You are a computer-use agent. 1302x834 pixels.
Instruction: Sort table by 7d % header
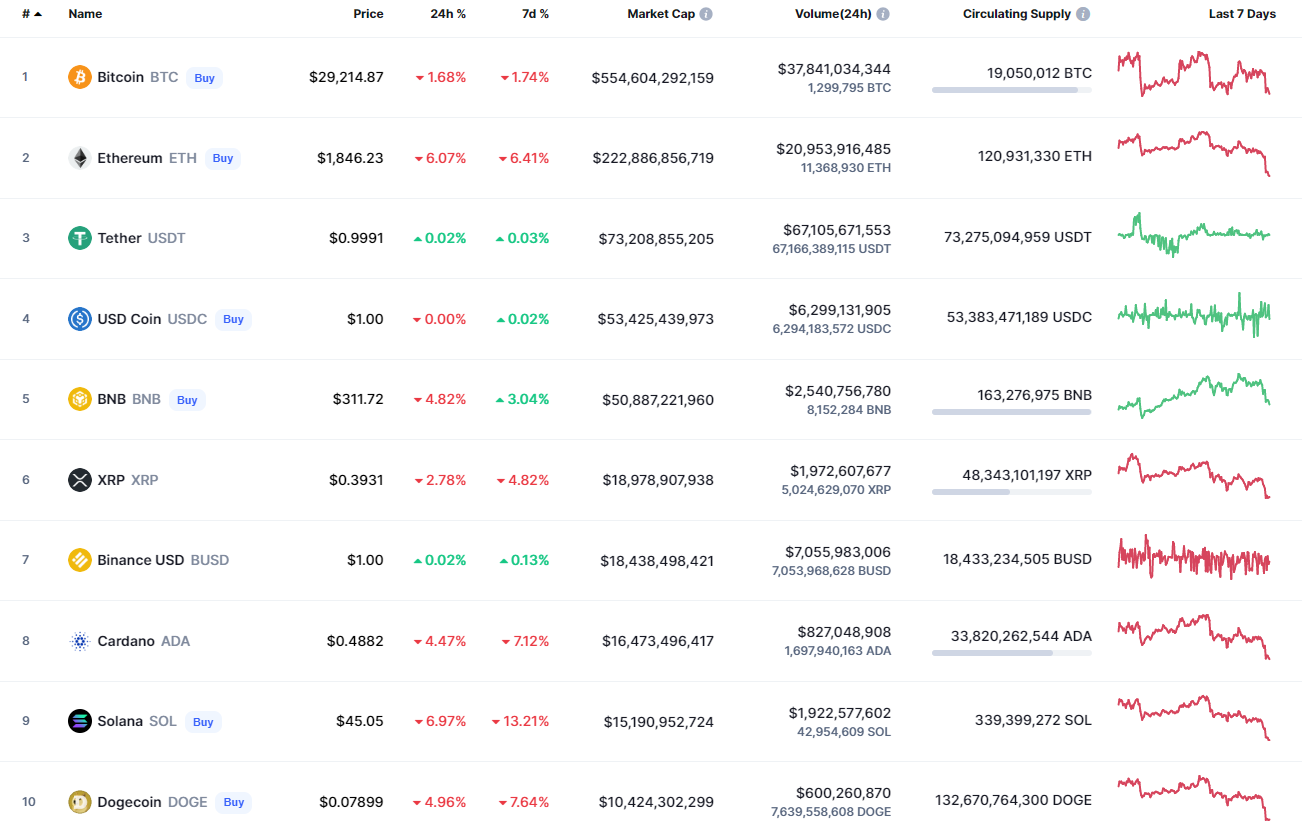click(535, 14)
